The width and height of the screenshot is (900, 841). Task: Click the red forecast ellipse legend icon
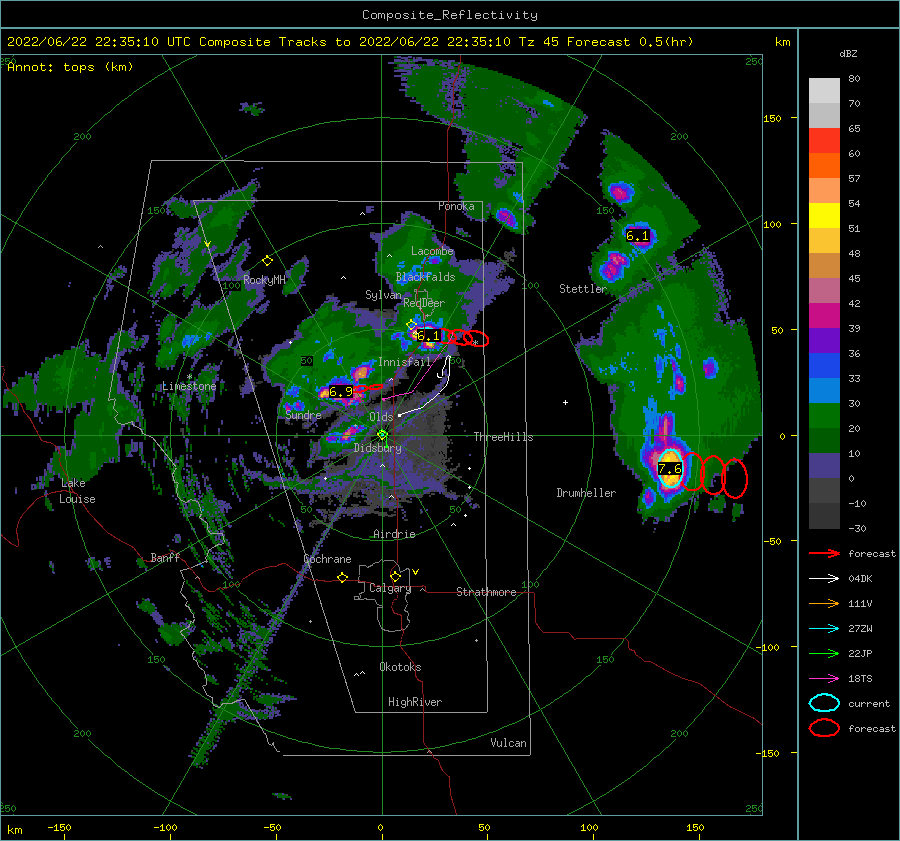coord(824,728)
